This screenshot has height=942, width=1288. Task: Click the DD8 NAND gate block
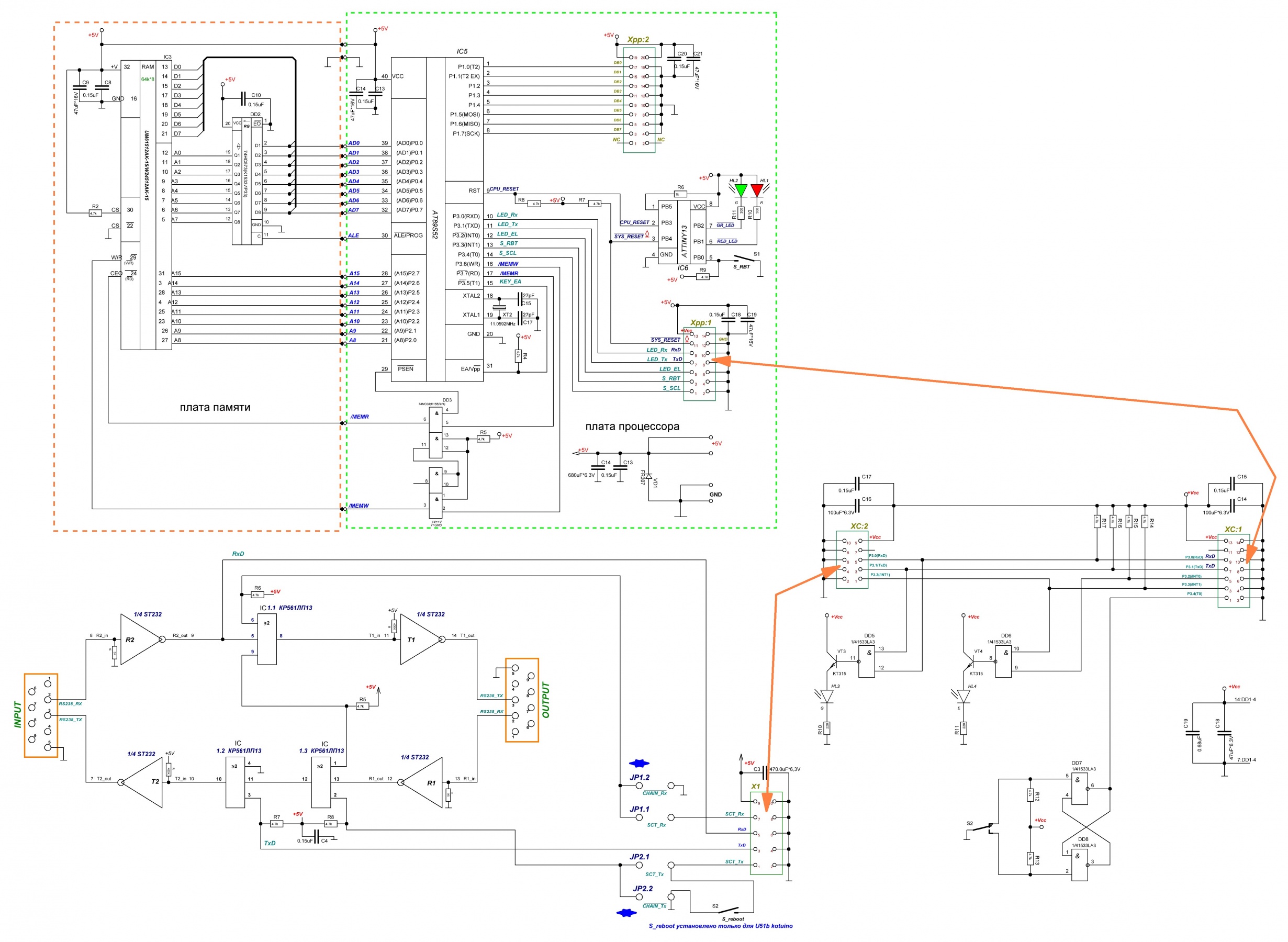1079,865
